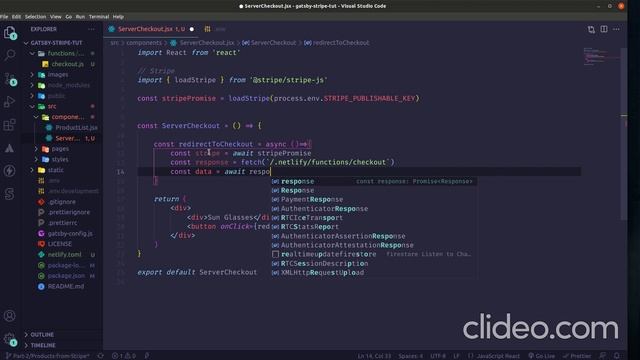The image size is (640, 360).
Task: Click the sync changes icon in status bar
Action: [100, 356]
